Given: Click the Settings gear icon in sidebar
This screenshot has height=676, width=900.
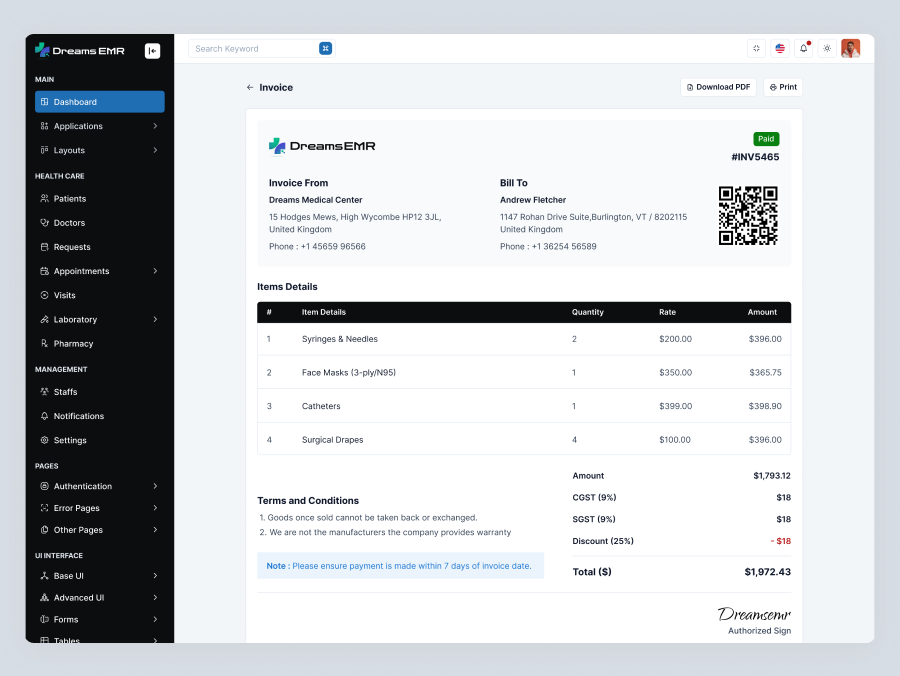Looking at the screenshot, I should [44, 440].
